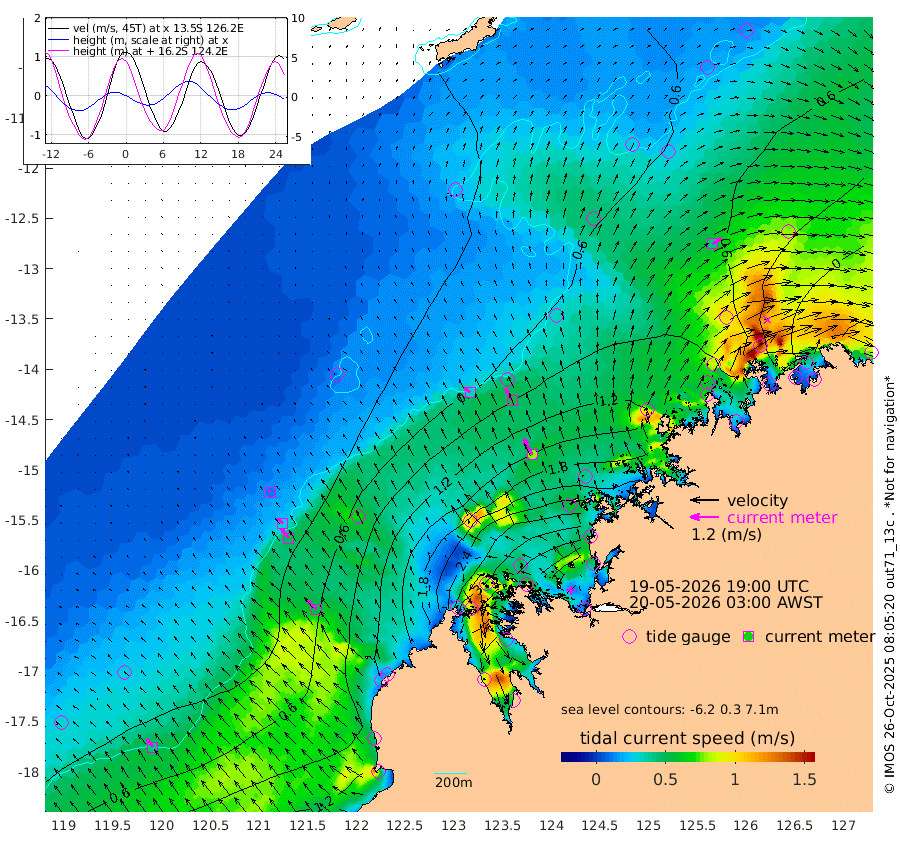
Task: Click the vertical IMOS copyright text
Action: (x=890, y=584)
